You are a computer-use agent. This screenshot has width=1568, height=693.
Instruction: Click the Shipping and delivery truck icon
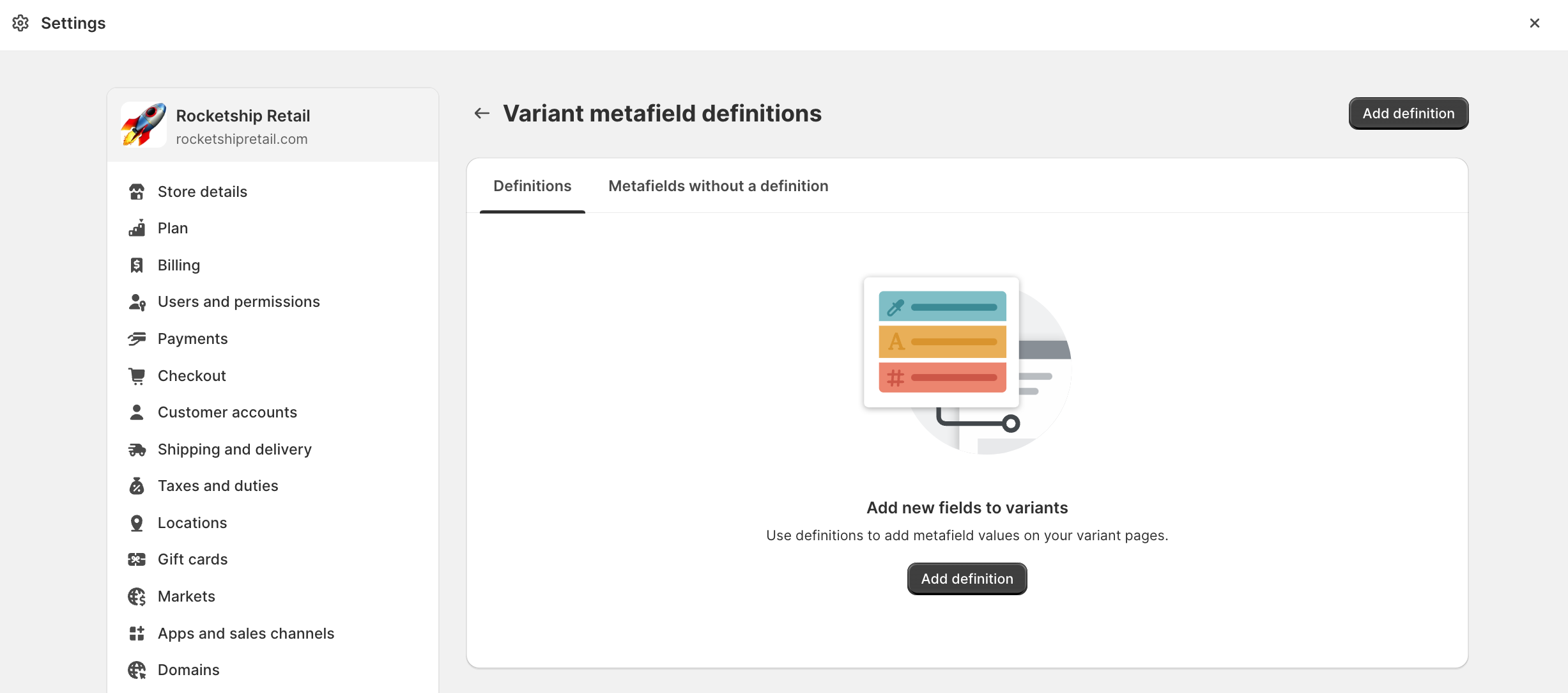pos(137,449)
